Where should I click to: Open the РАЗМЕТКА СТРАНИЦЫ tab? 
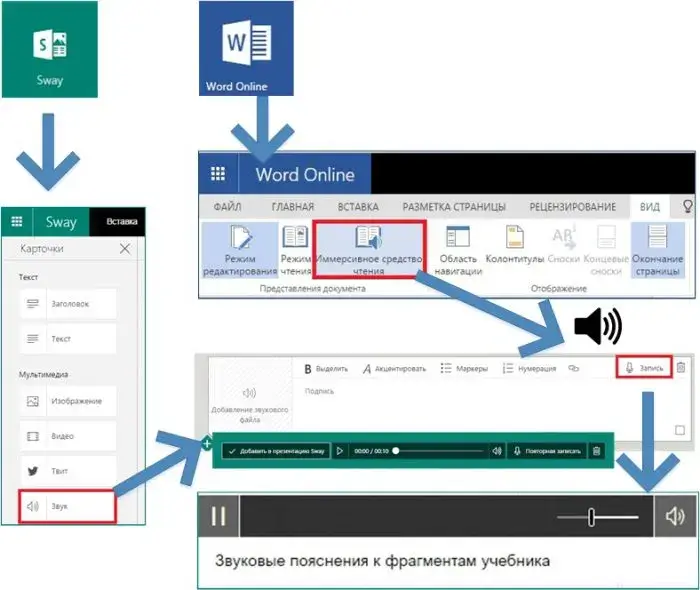point(454,207)
